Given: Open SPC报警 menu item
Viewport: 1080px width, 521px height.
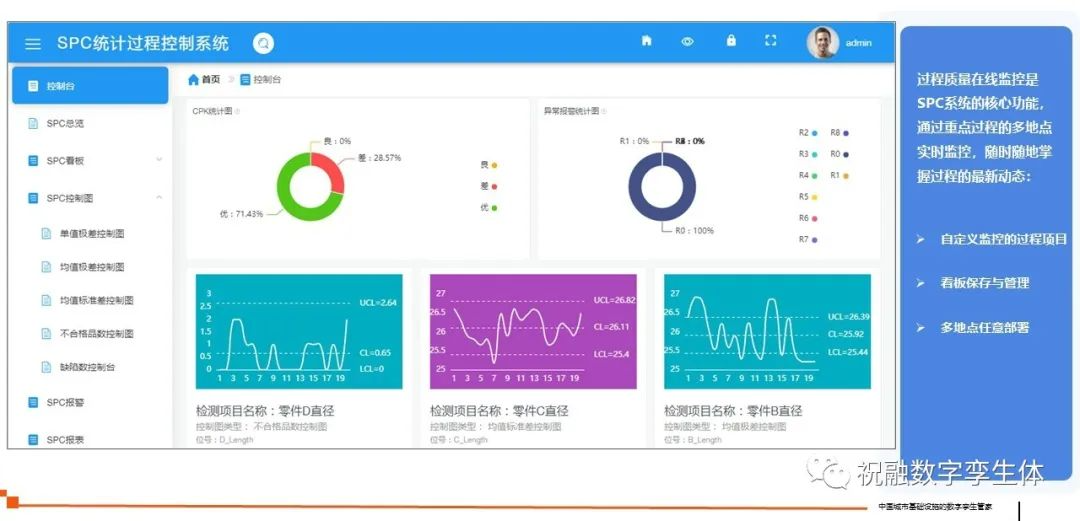Looking at the screenshot, I should pos(68,403).
